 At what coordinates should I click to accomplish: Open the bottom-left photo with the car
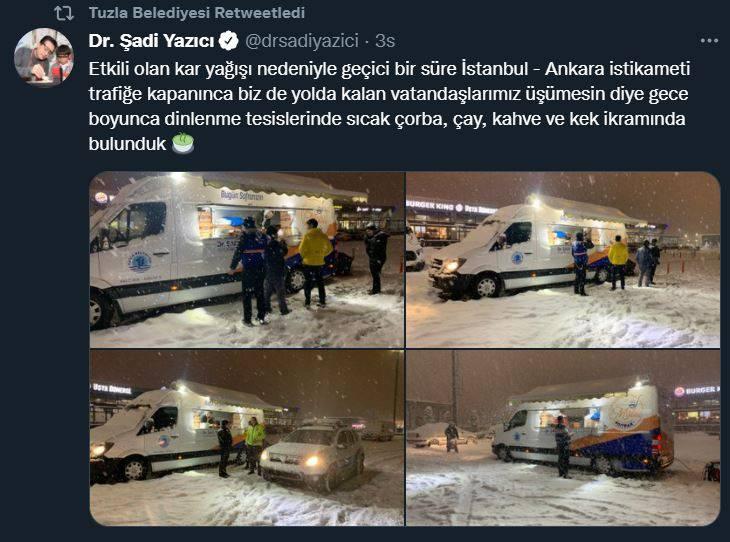tap(247, 438)
